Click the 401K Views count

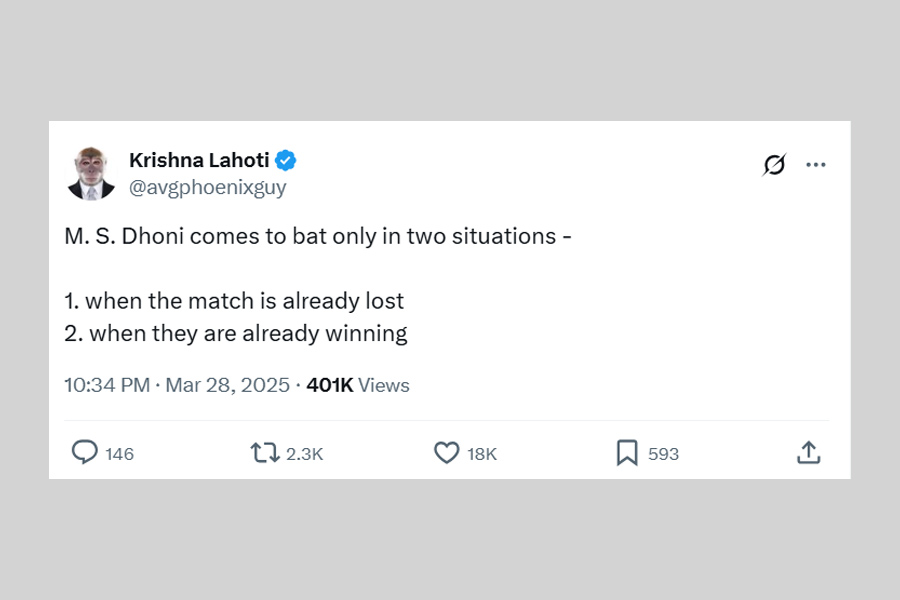coord(358,385)
